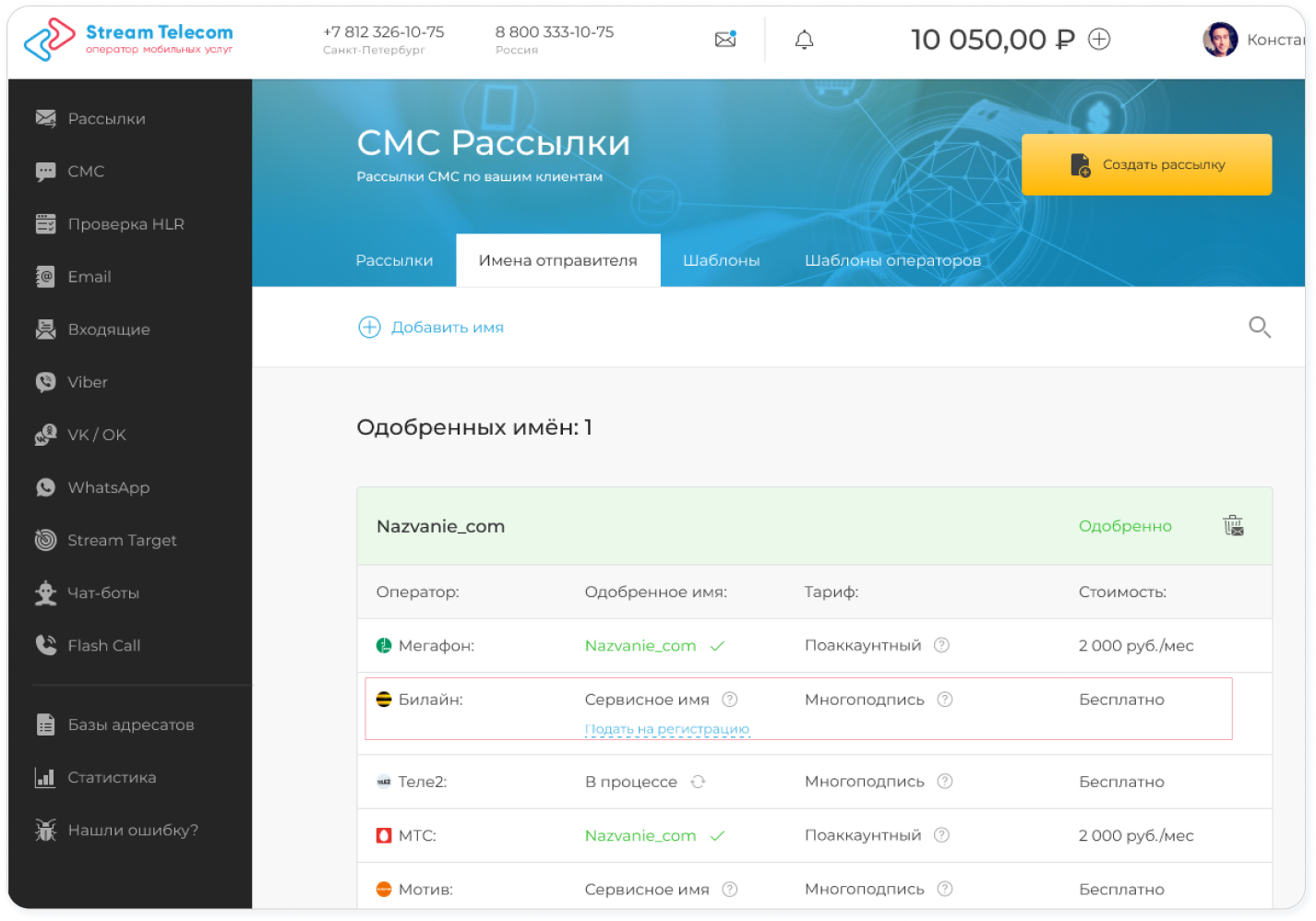
Task: Click Подать на регистрацию for Билайн
Action: [x=666, y=728]
